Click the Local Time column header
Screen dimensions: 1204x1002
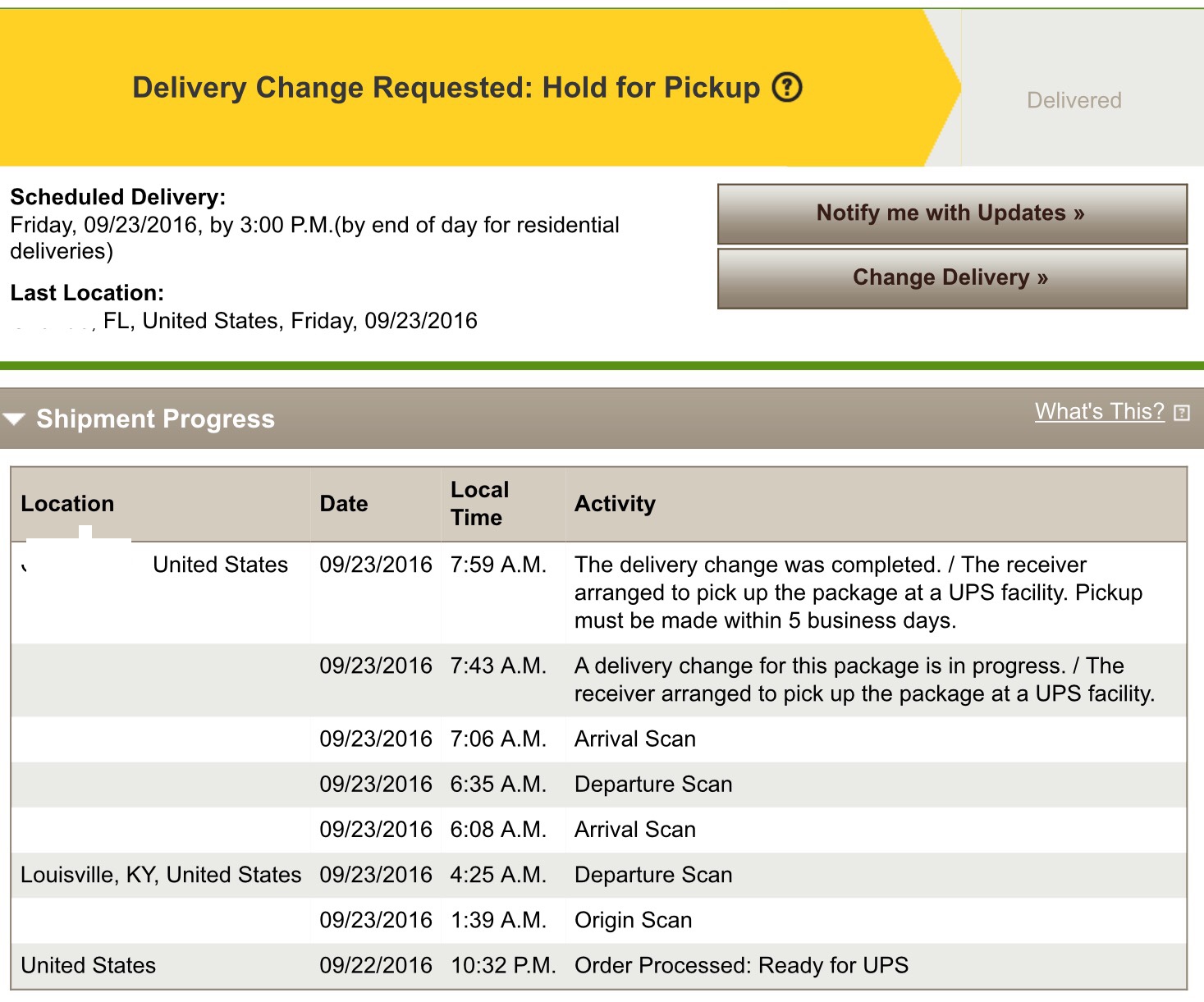click(x=480, y=504)
